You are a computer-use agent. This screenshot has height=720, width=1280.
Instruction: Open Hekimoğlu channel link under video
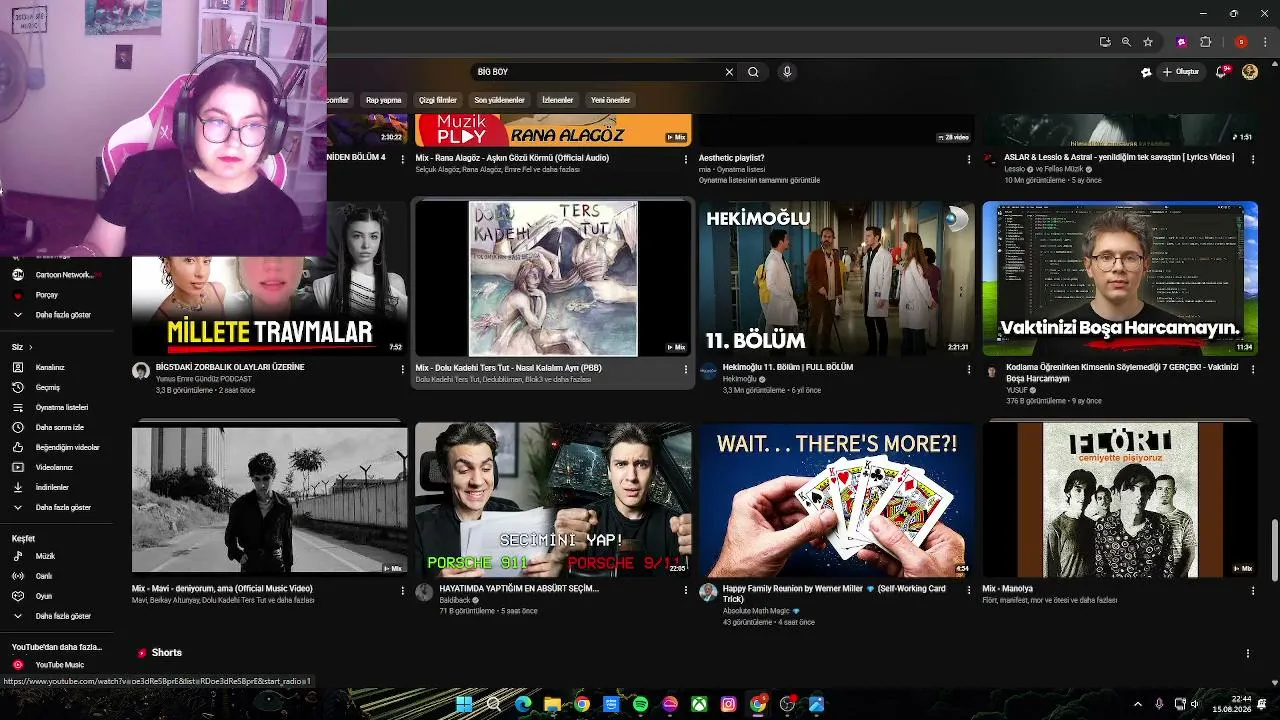coord(739,380)
